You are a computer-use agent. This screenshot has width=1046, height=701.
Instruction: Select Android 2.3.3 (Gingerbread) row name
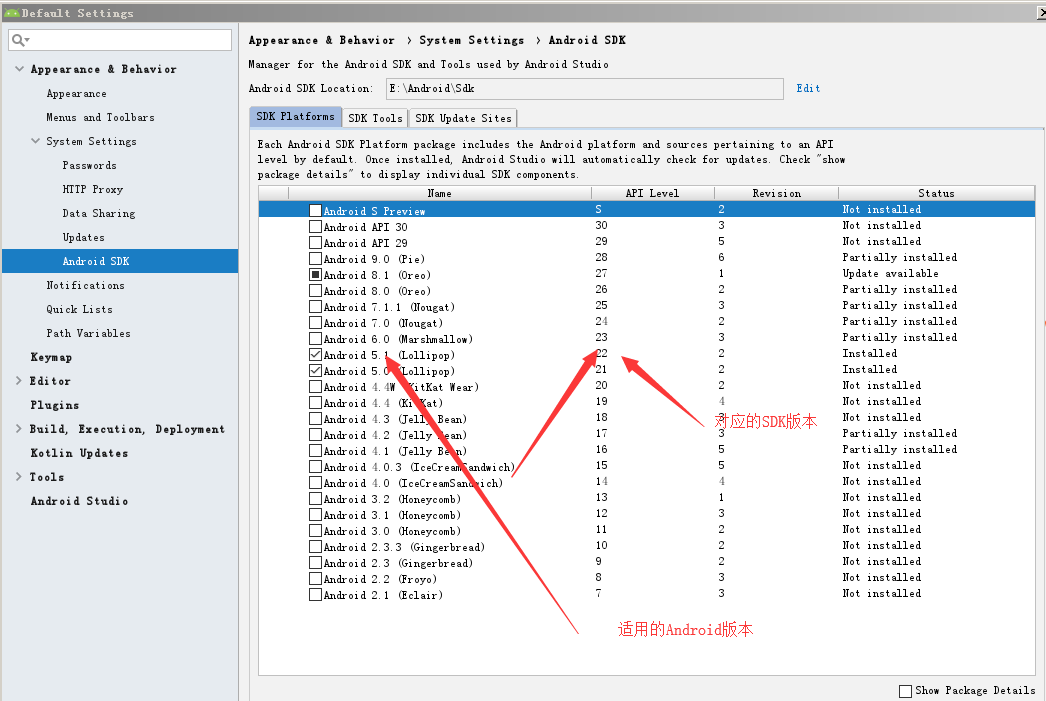[x=404, y=547]
